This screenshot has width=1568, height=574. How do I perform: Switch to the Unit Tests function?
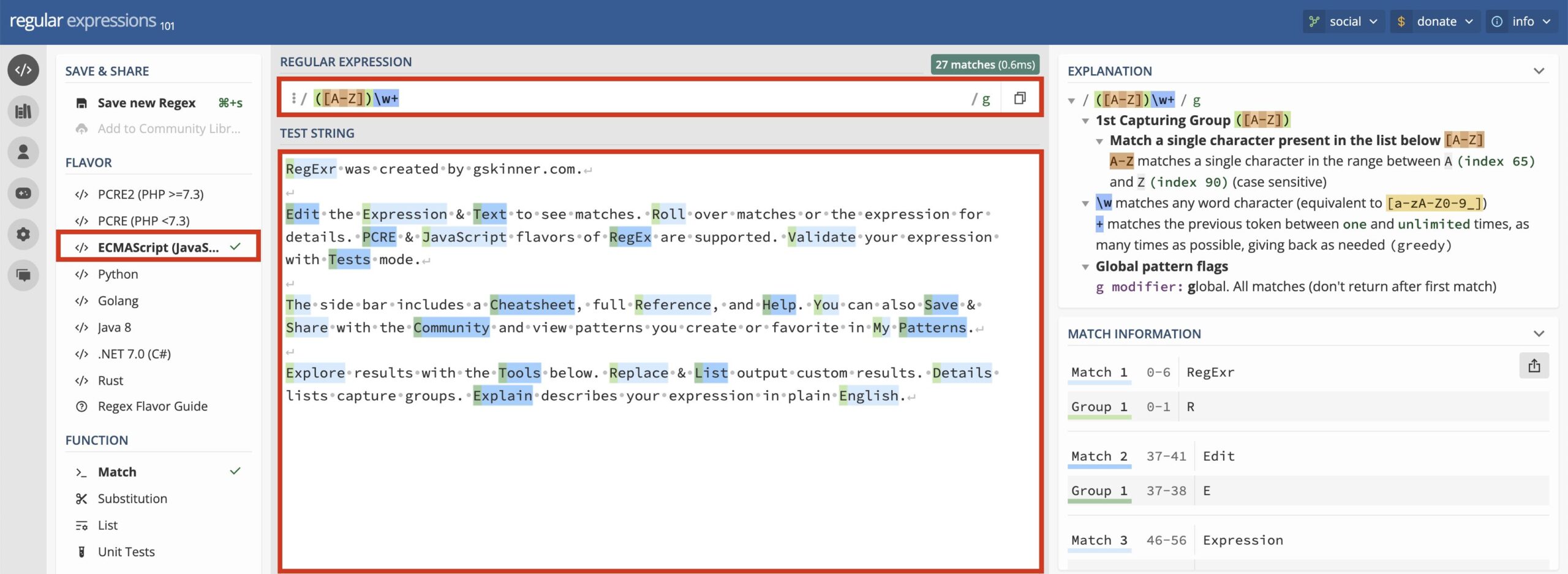[126, 552]
